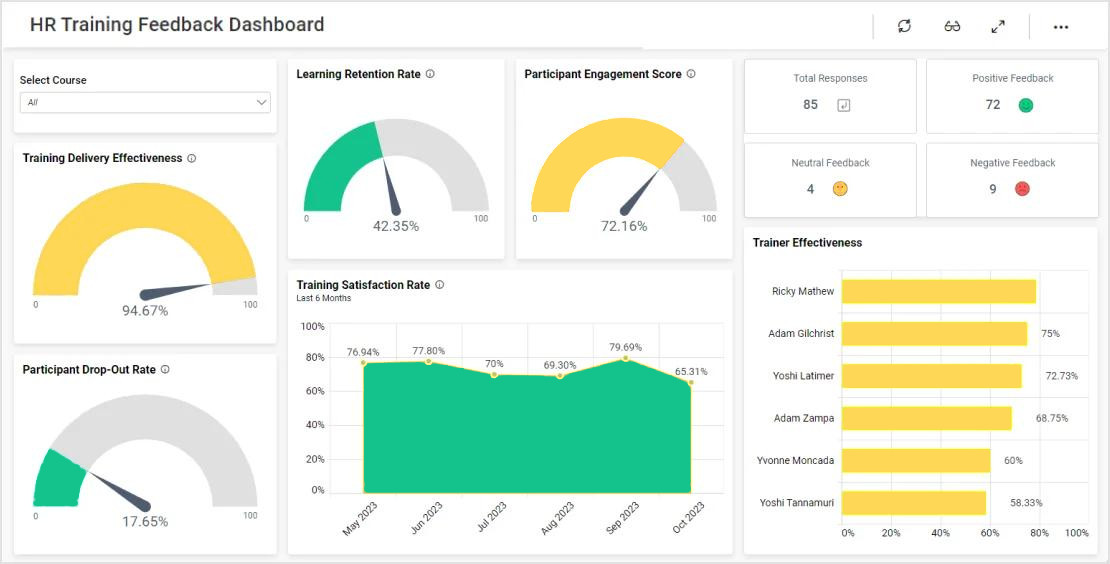
Task: Click the Jul 2023 data point 70%
Action: tap(494, 374)
